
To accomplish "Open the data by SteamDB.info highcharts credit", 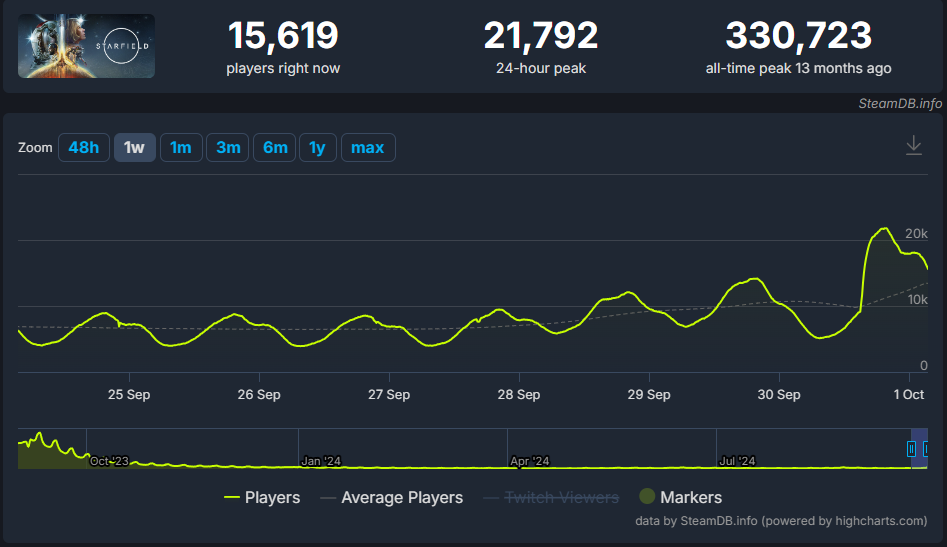I will point(781,521).
